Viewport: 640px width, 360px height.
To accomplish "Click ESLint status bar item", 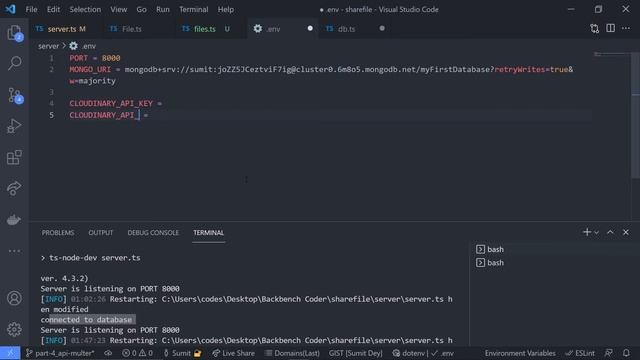I will 580,353.
